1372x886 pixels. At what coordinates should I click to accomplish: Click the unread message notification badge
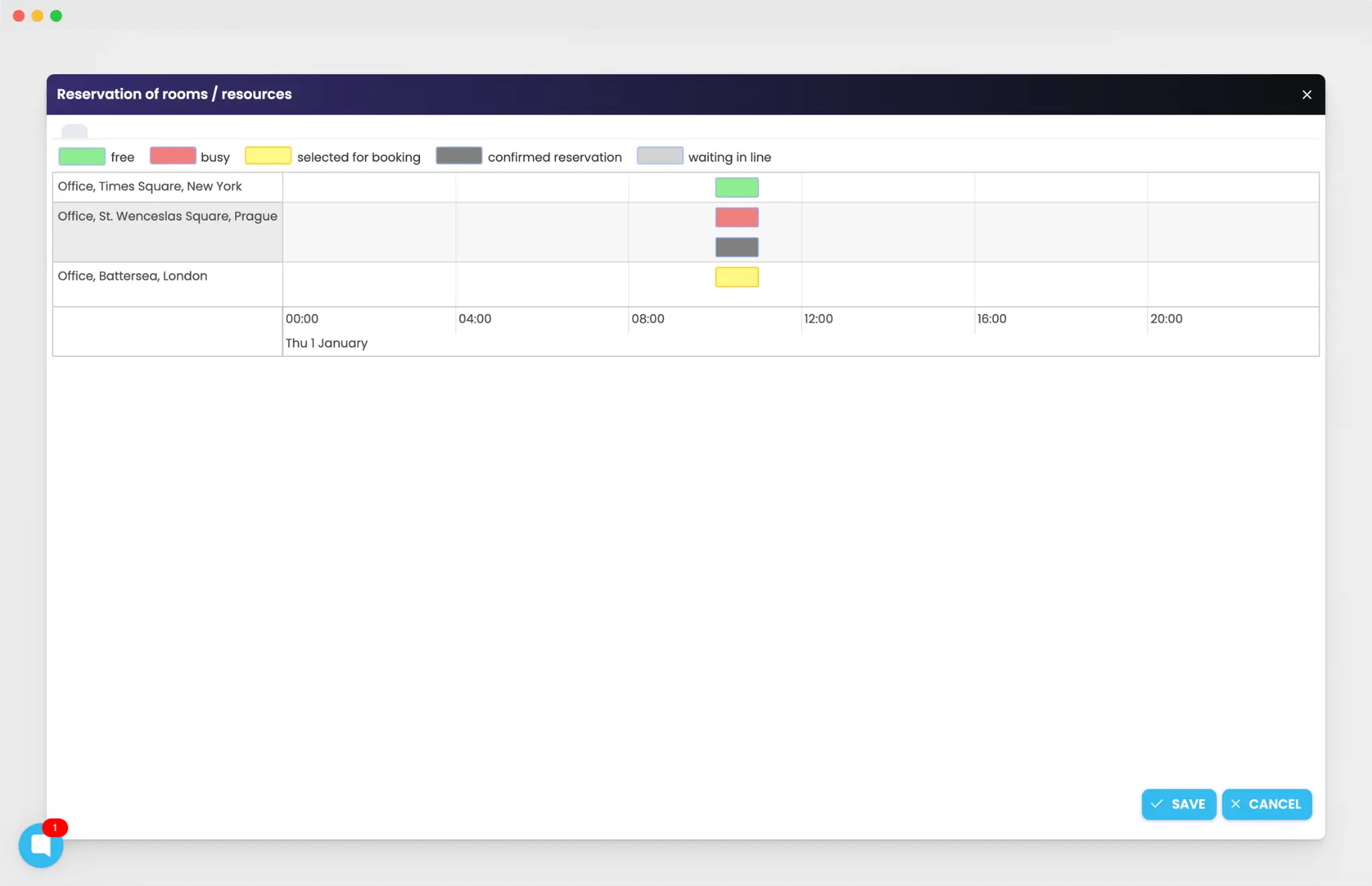point(54,827)
